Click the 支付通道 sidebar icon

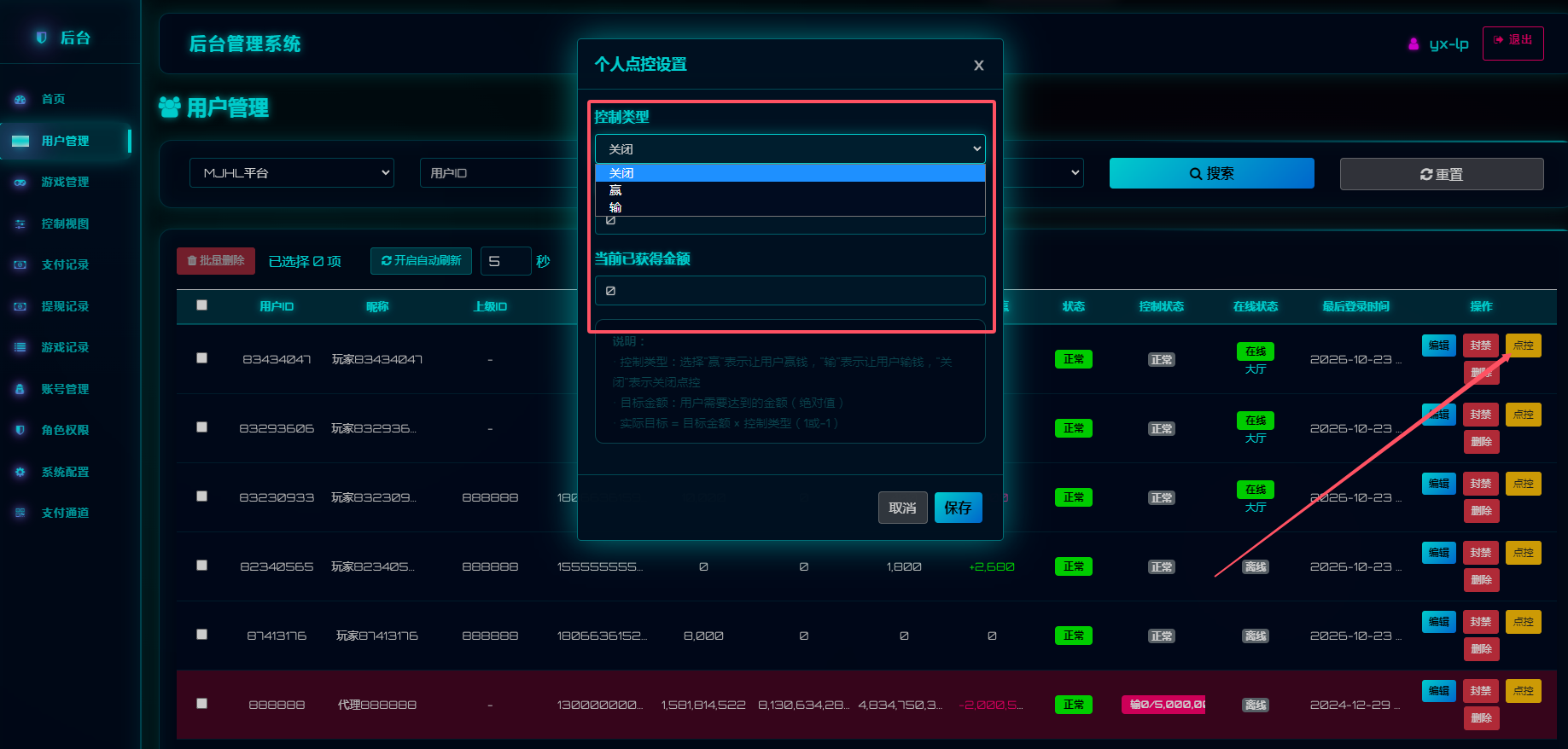coord(20,514)
